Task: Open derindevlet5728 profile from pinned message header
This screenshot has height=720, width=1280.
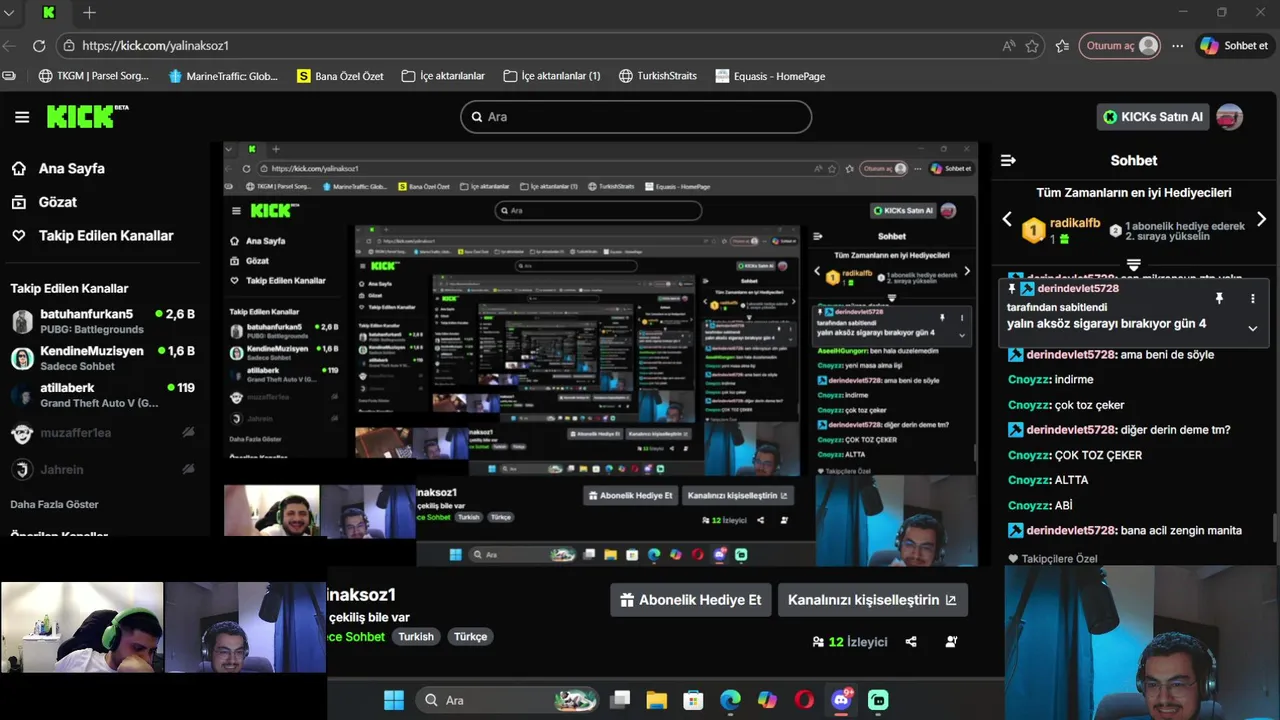Action: [x=1078, y=288]
